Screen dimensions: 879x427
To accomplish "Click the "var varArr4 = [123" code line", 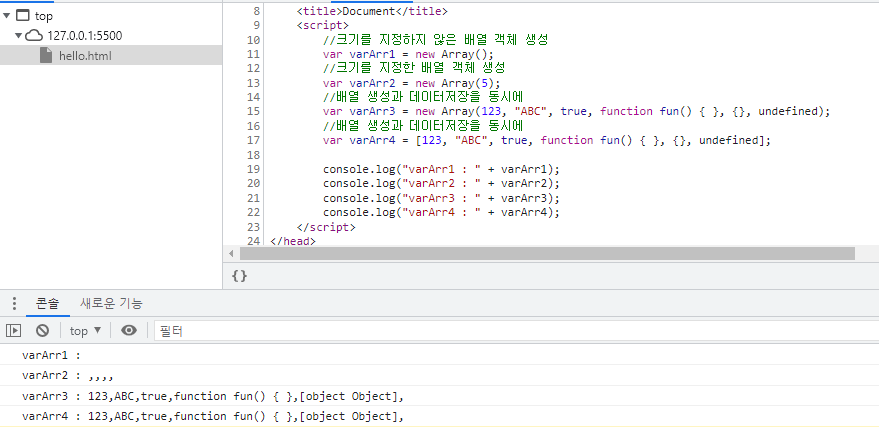I will tap(547, 140).
